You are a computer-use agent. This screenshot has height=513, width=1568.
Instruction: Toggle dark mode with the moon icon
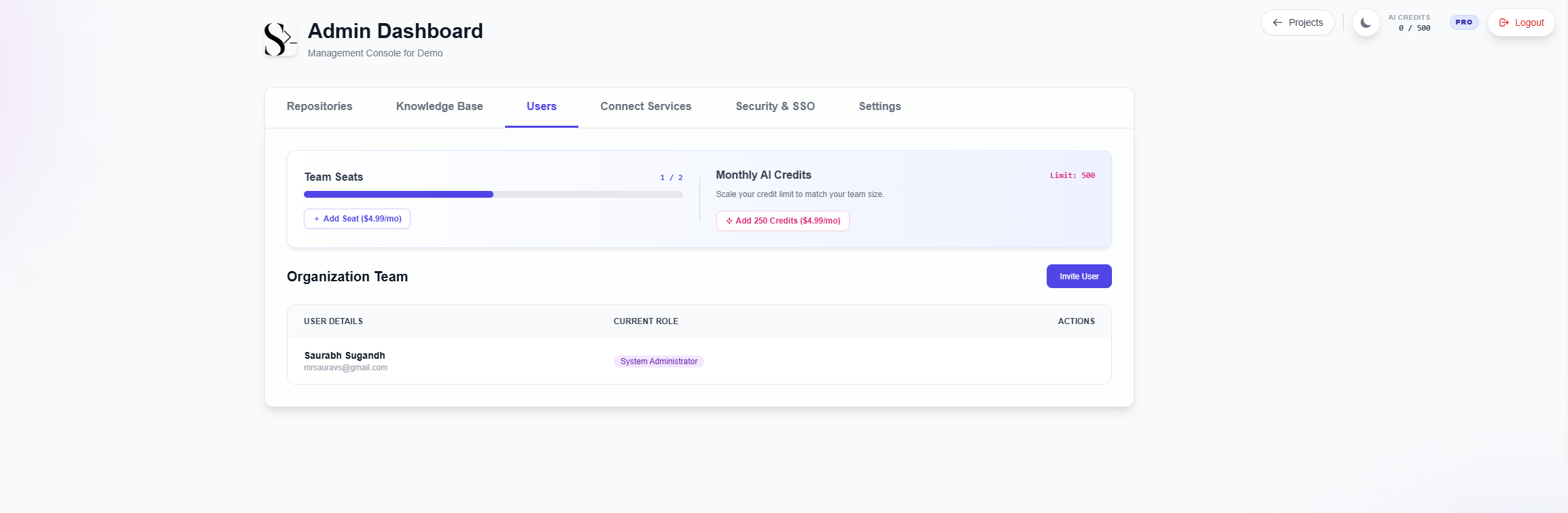pyautogui.click(x=1365, y=22)
